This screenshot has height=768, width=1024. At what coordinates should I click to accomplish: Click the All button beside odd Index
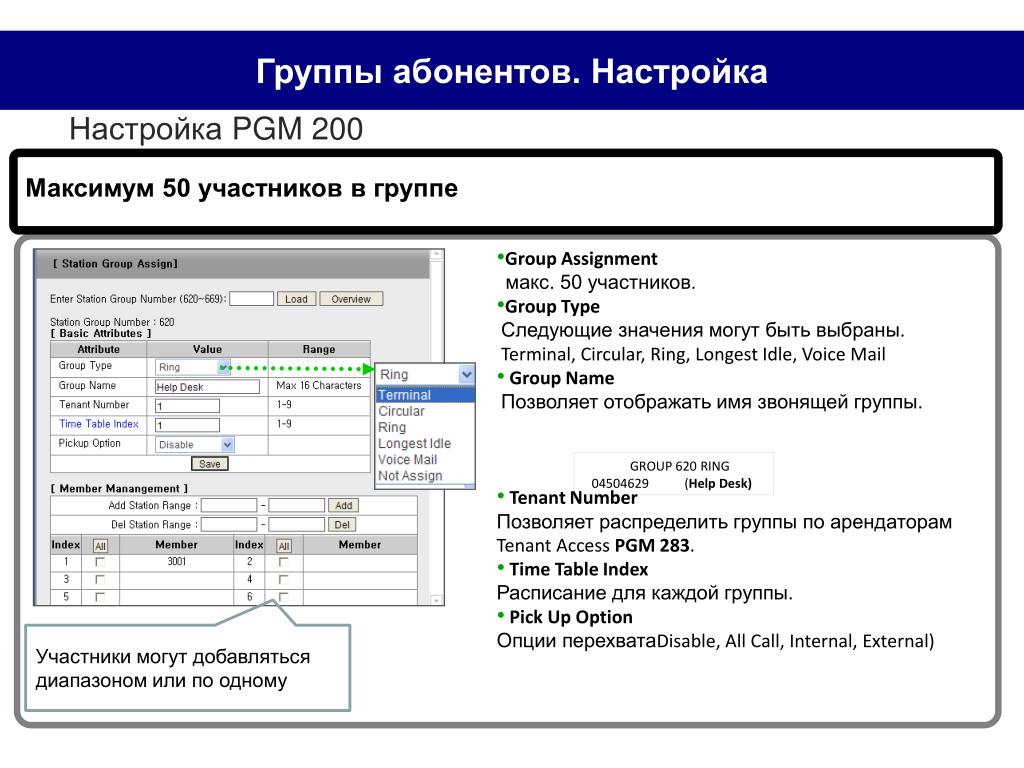[100, 546]
